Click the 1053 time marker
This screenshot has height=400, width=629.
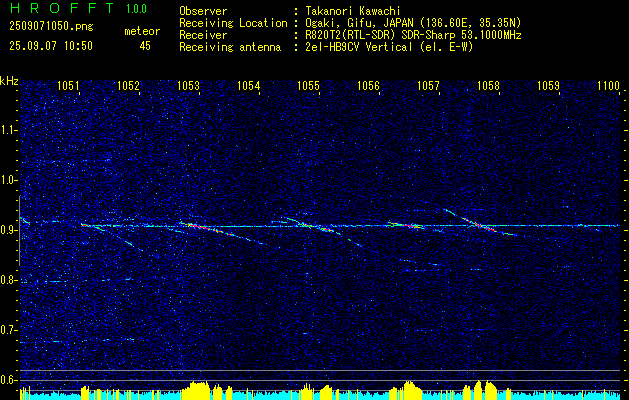(x=188, y=85)
